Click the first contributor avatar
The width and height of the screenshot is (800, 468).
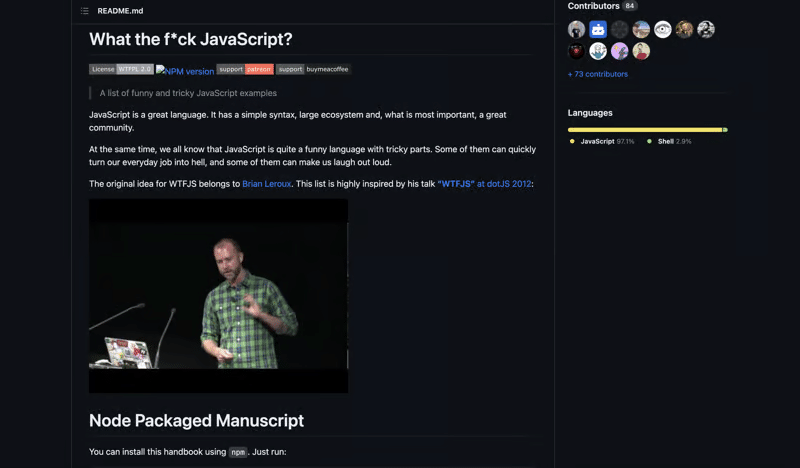pyautogui.click(x=577, y=30)
